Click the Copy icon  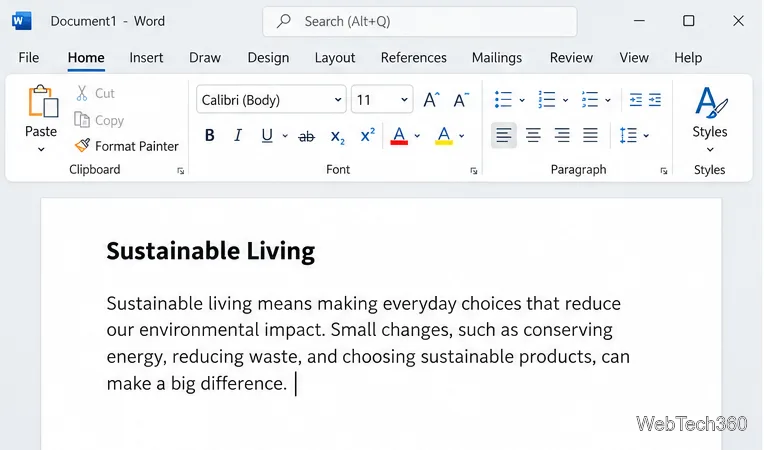[x=82, y=120]
